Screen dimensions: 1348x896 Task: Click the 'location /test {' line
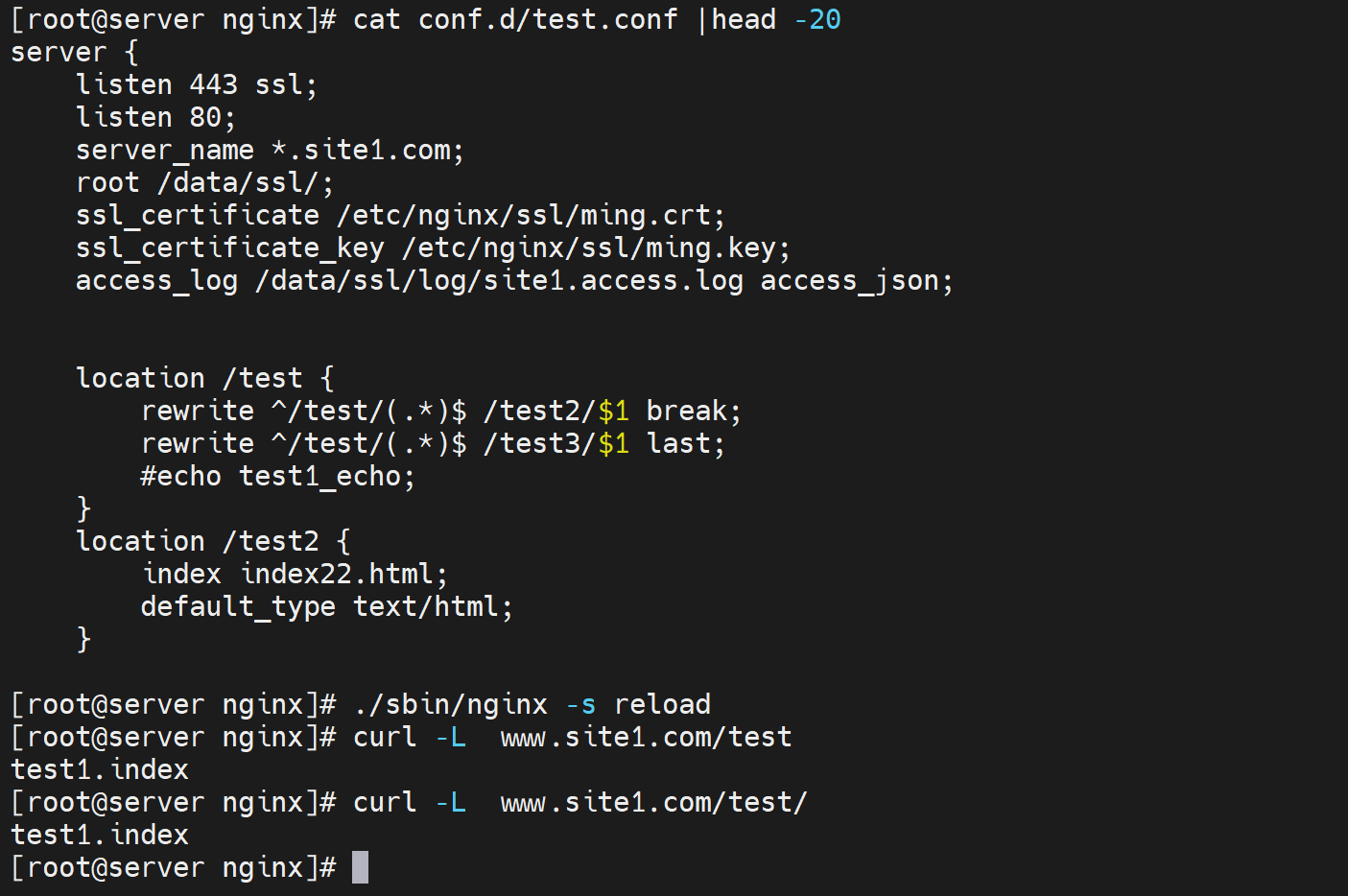coord(204,378)
